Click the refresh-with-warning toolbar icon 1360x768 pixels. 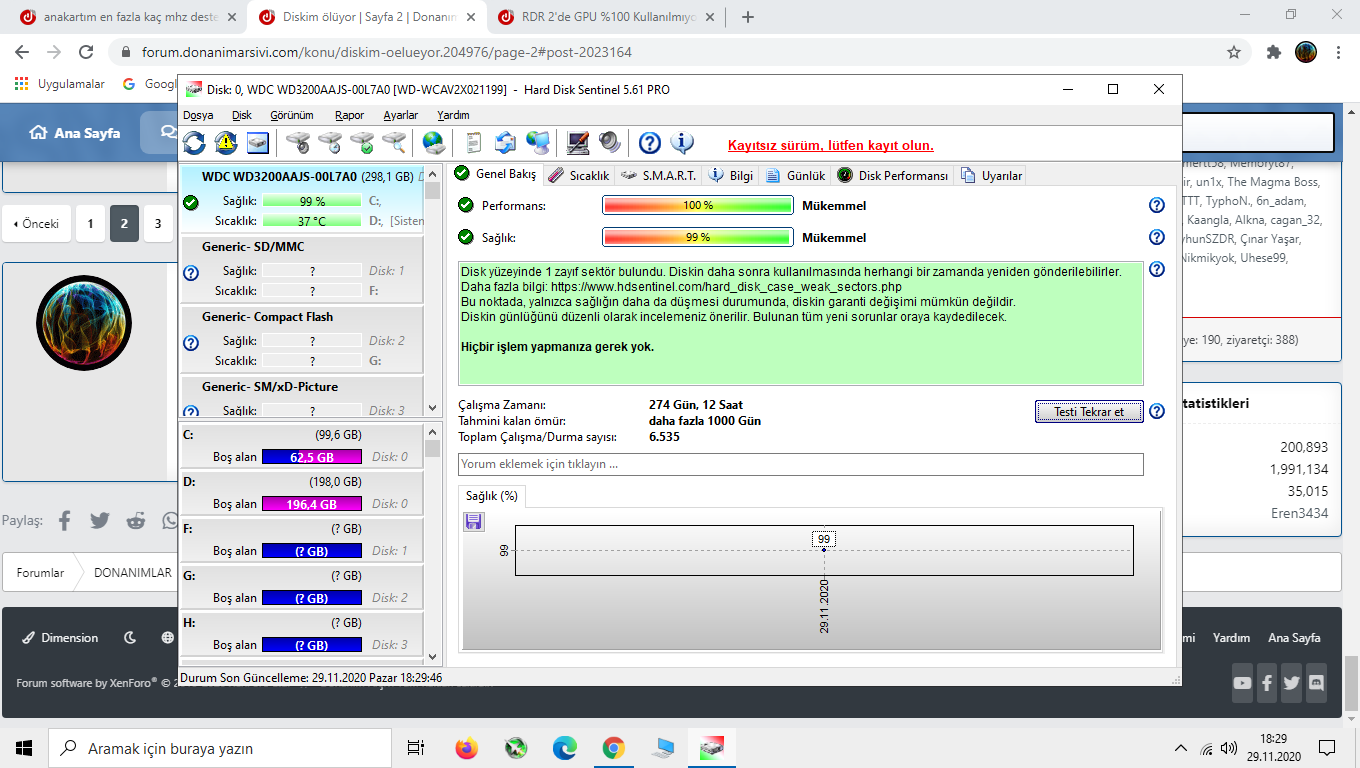[x=226, y=143]
